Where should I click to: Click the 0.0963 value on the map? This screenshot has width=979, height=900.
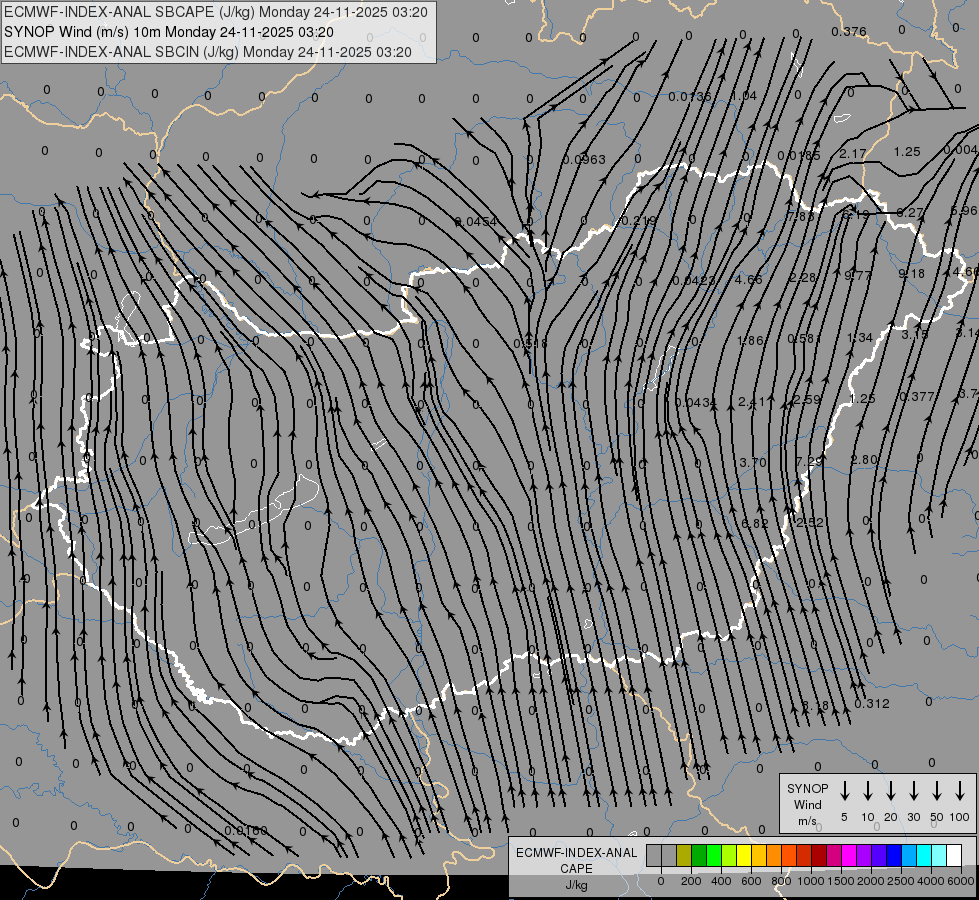[x=584, y=160]
